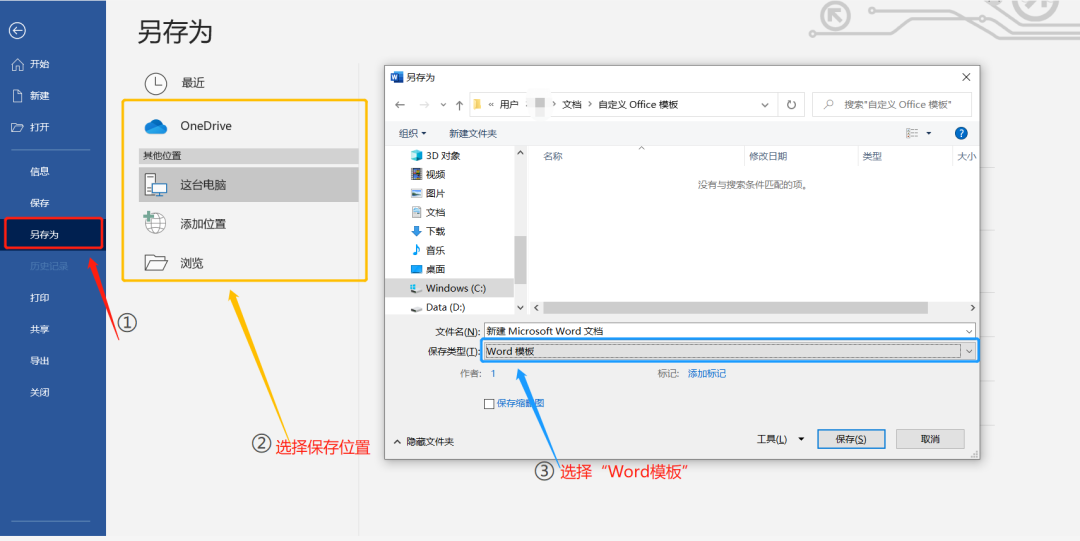Open view options dropdown arrow

[x=928, y=133]
